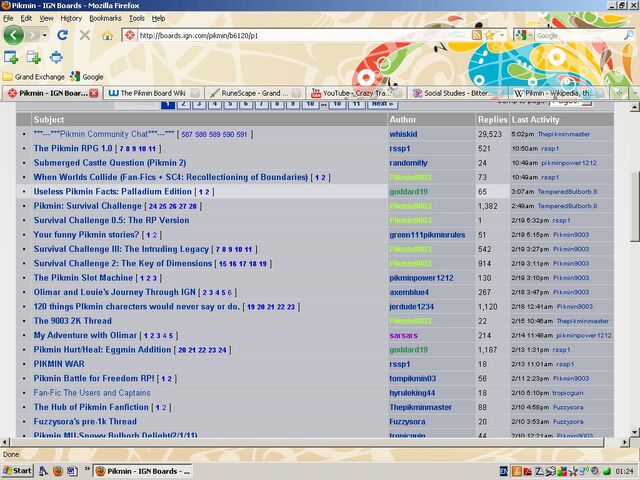This screenshot has height=480, width=640.
Task: Click the URL address field
Action: 303,36
